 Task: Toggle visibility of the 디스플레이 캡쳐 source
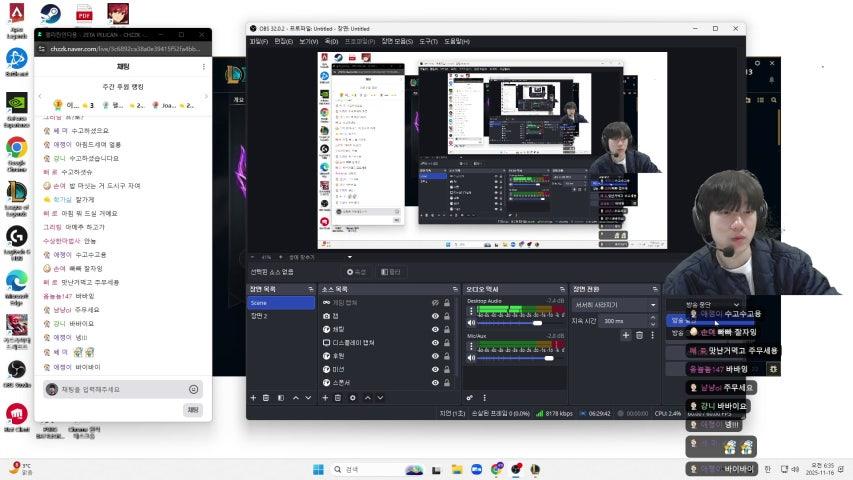coord(435,342)
